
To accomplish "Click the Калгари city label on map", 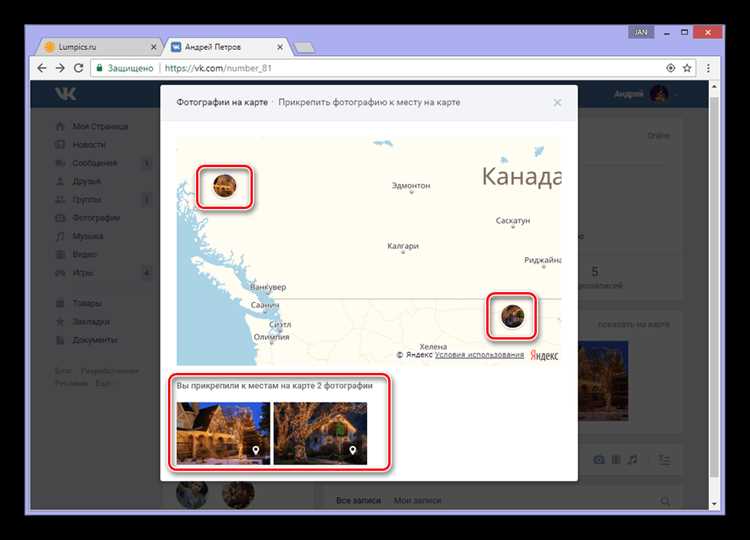I will point(403,246).
